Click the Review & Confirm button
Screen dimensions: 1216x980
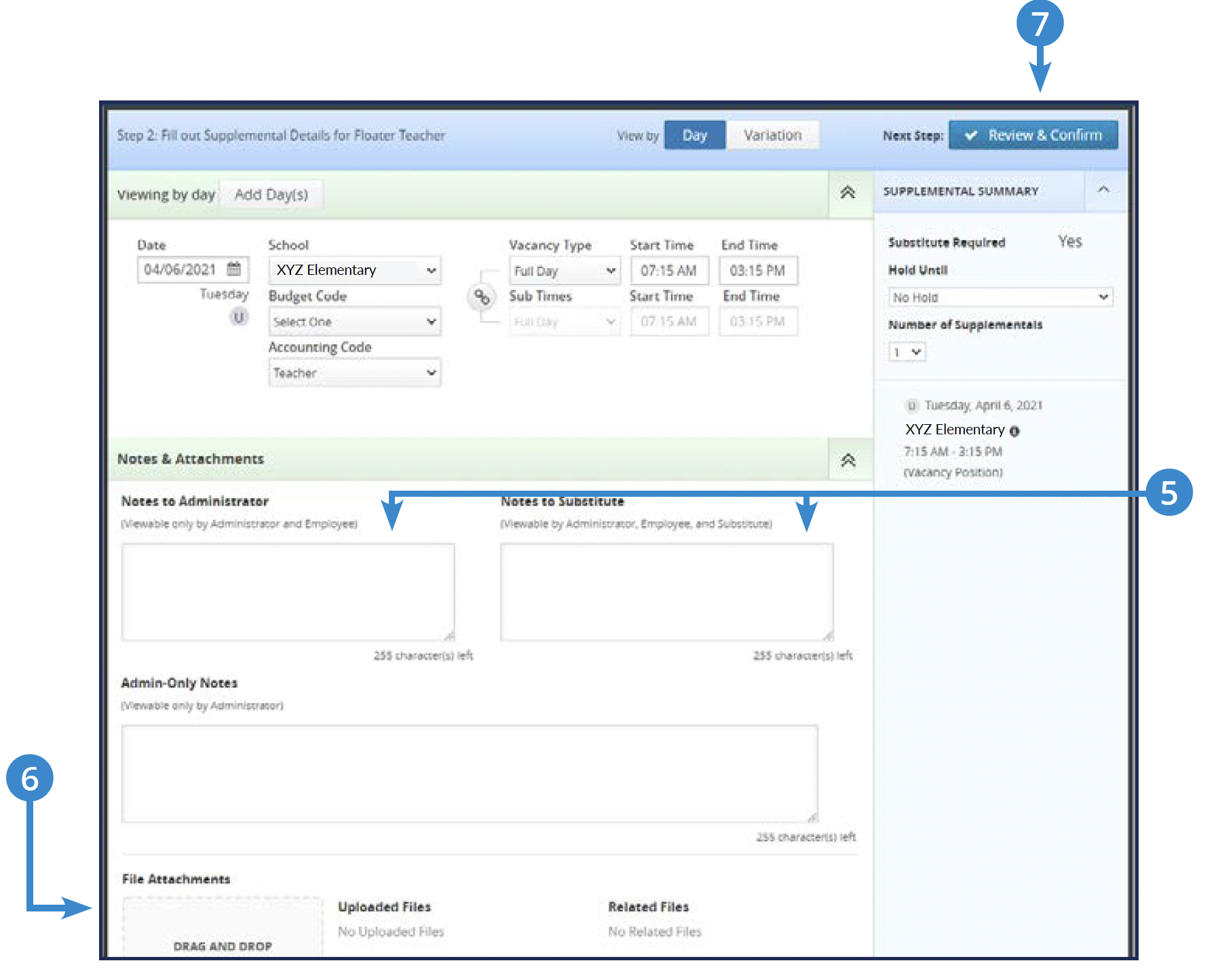coord(1033,135)
